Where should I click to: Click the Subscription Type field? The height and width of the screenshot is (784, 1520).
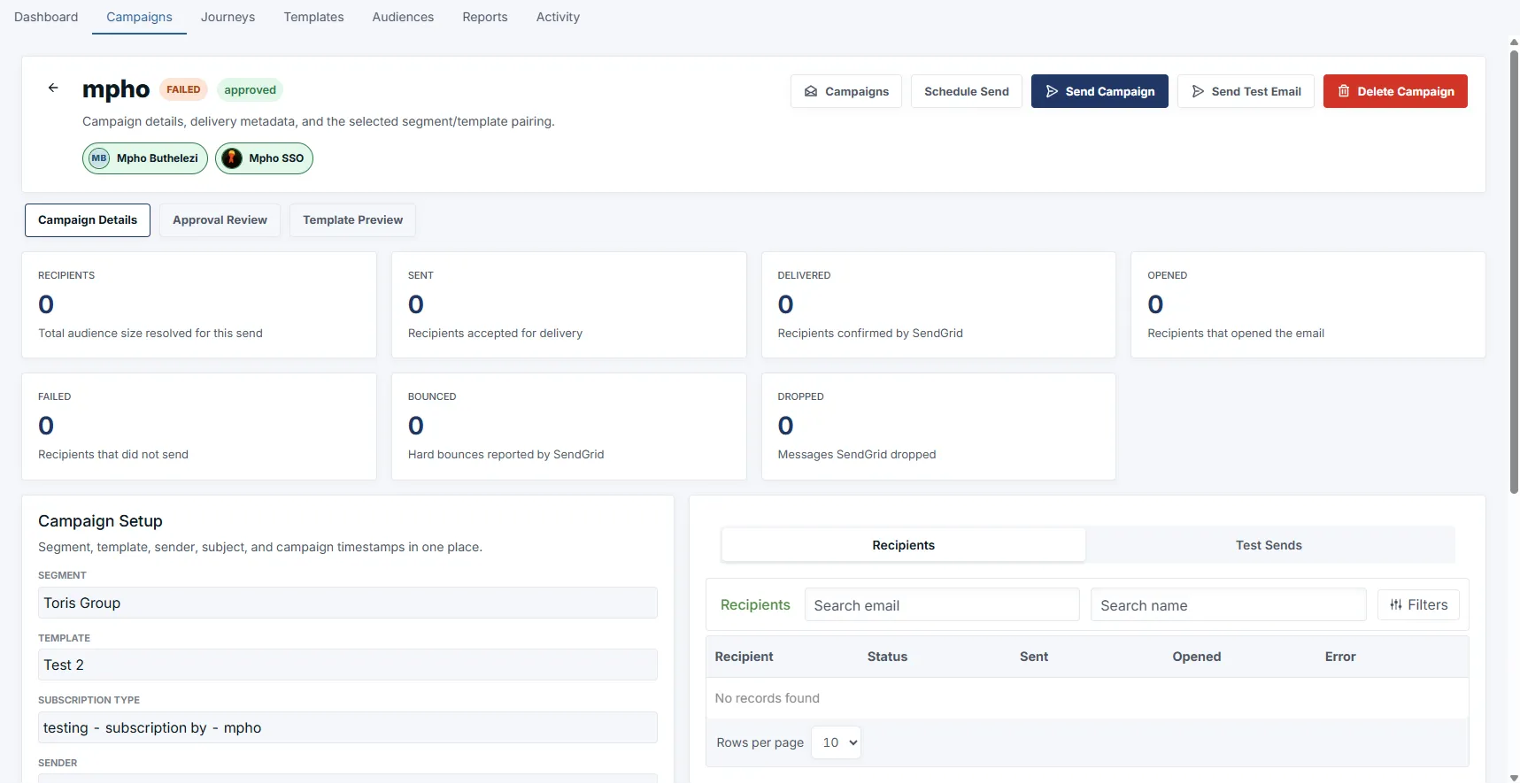(348, 727)
